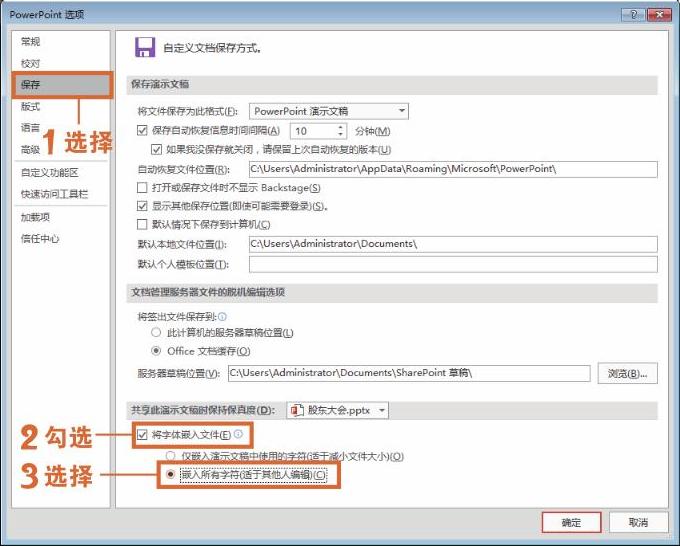
Task: Click PowerPoint file icon in 股东大会.pptx dropdown
Action: coord(297,410)
